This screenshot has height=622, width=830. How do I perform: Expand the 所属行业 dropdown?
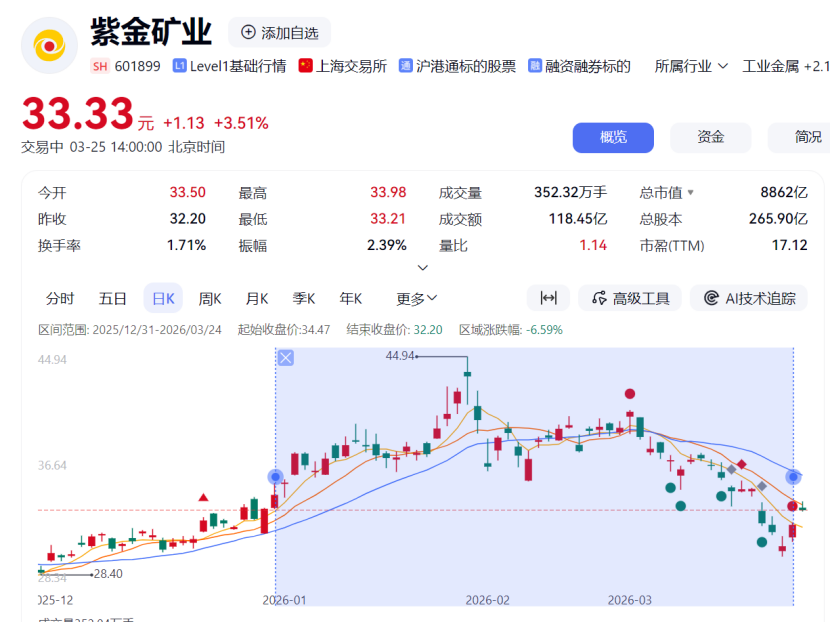click(691, 66)
